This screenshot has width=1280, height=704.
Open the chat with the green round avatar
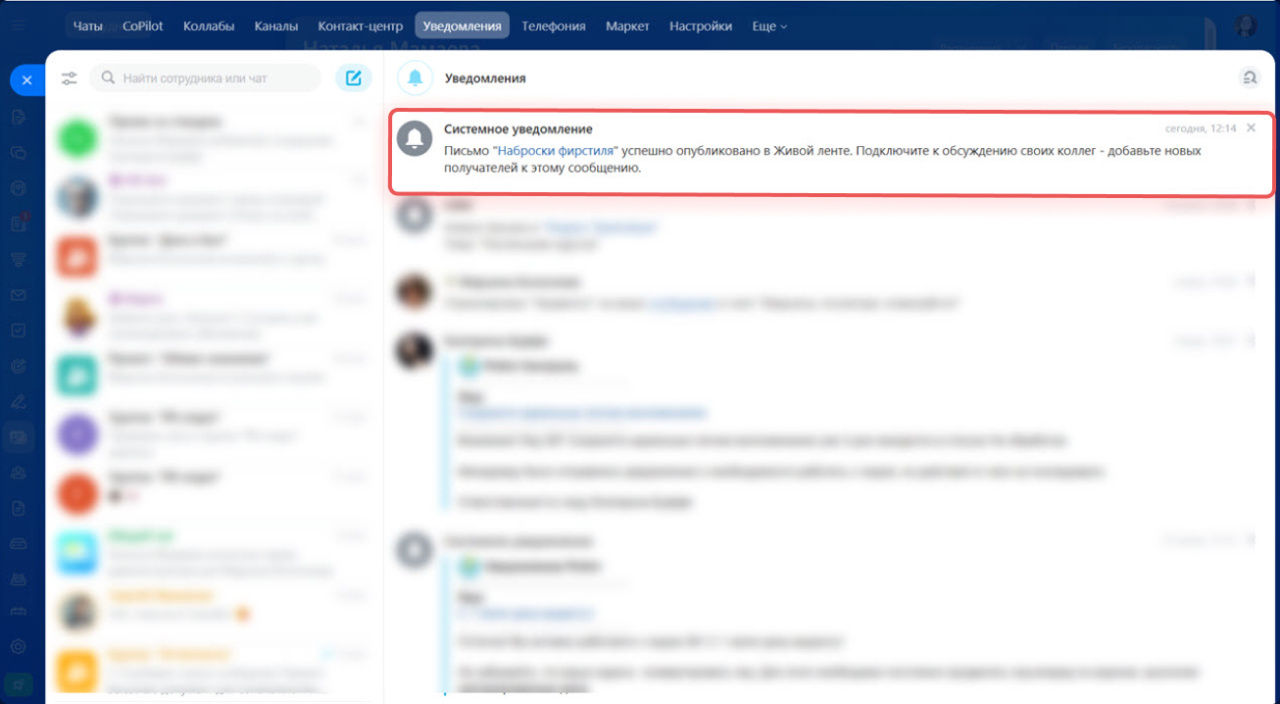[x=77, y=137]
